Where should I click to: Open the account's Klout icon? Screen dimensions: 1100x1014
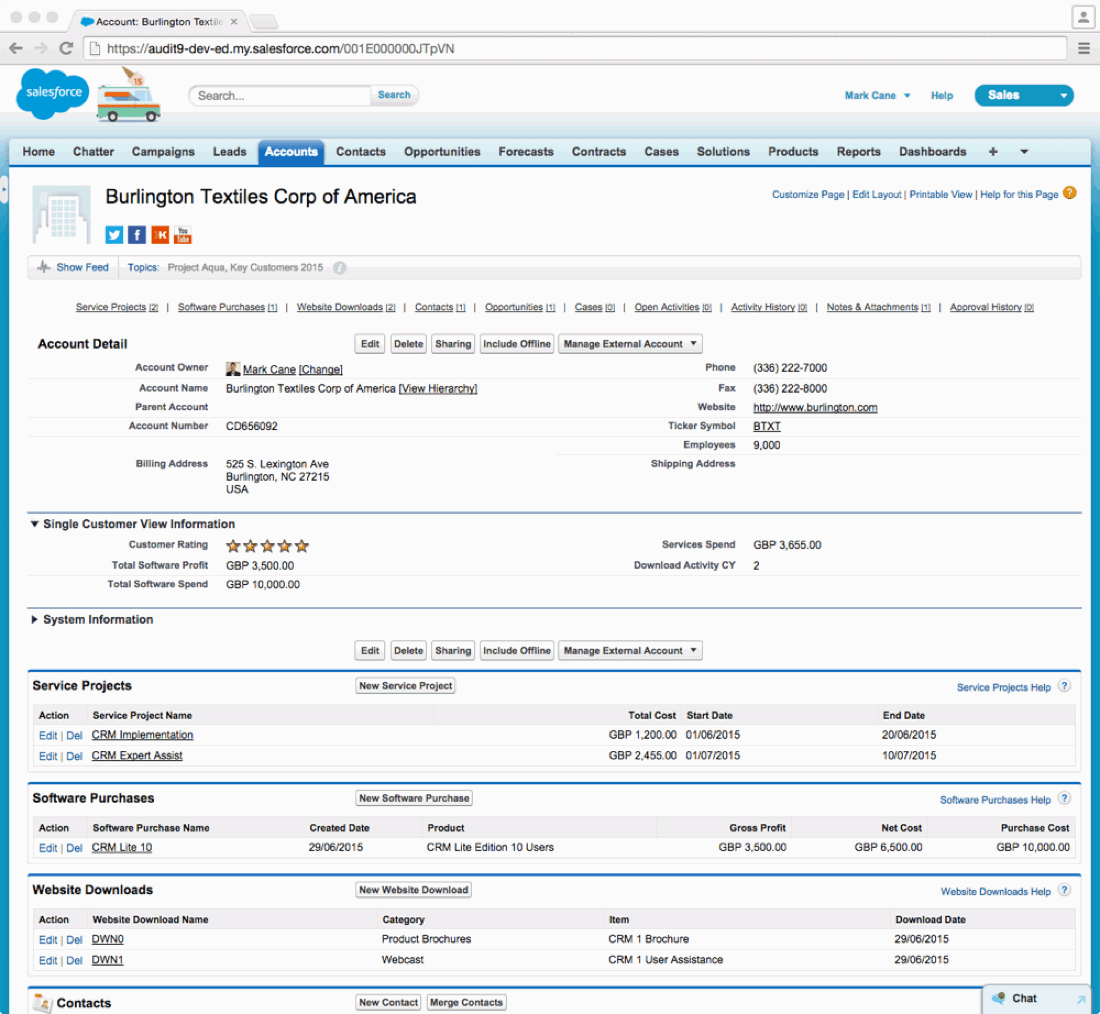(160, 235)
